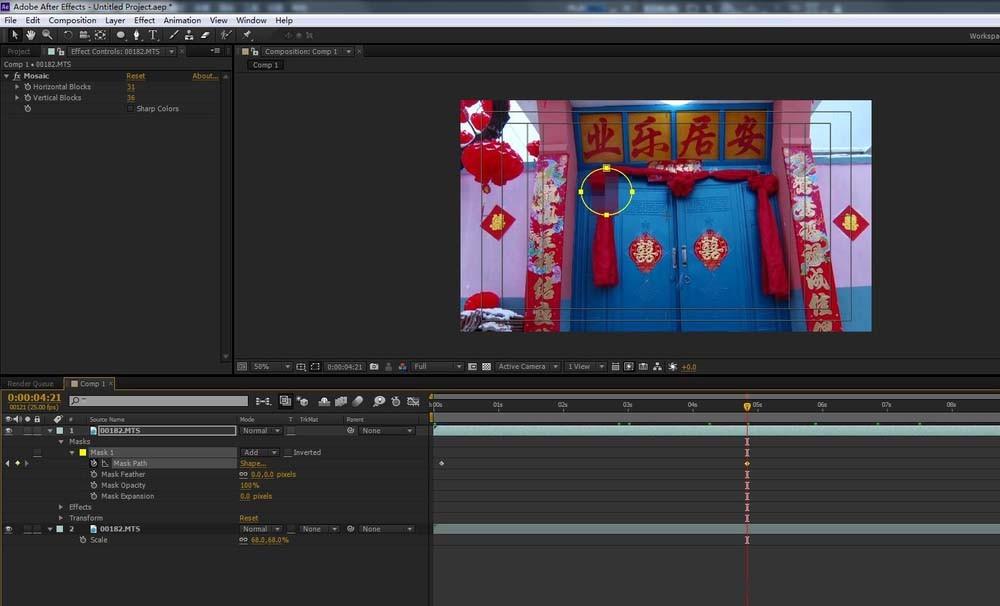The width and height of the screenshot is (1000, 606).
Task: Enable the Sharp Colors checkbox
Action: [x=130, y=109]
